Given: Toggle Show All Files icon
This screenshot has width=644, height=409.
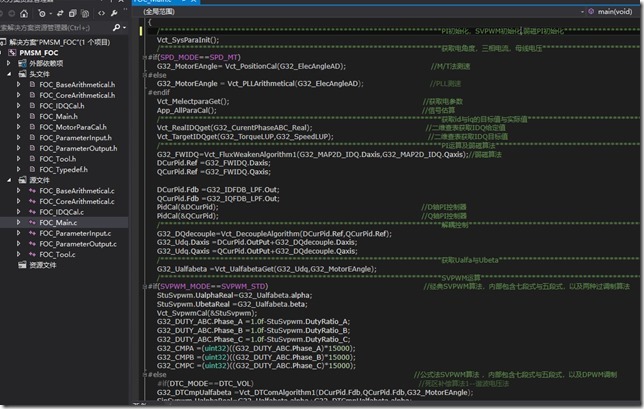Looking at the screenshot, I should tap(85, 14).
